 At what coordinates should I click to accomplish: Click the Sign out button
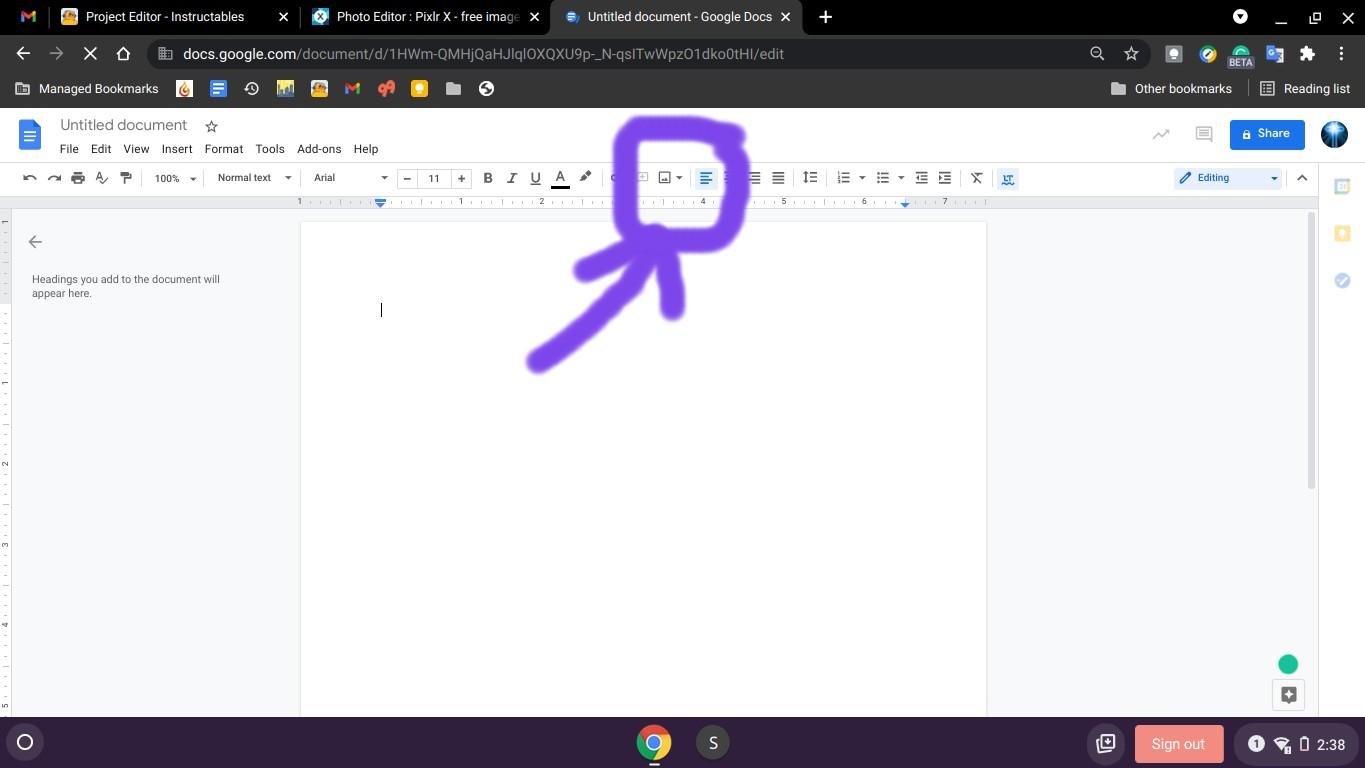(1177, 743)
